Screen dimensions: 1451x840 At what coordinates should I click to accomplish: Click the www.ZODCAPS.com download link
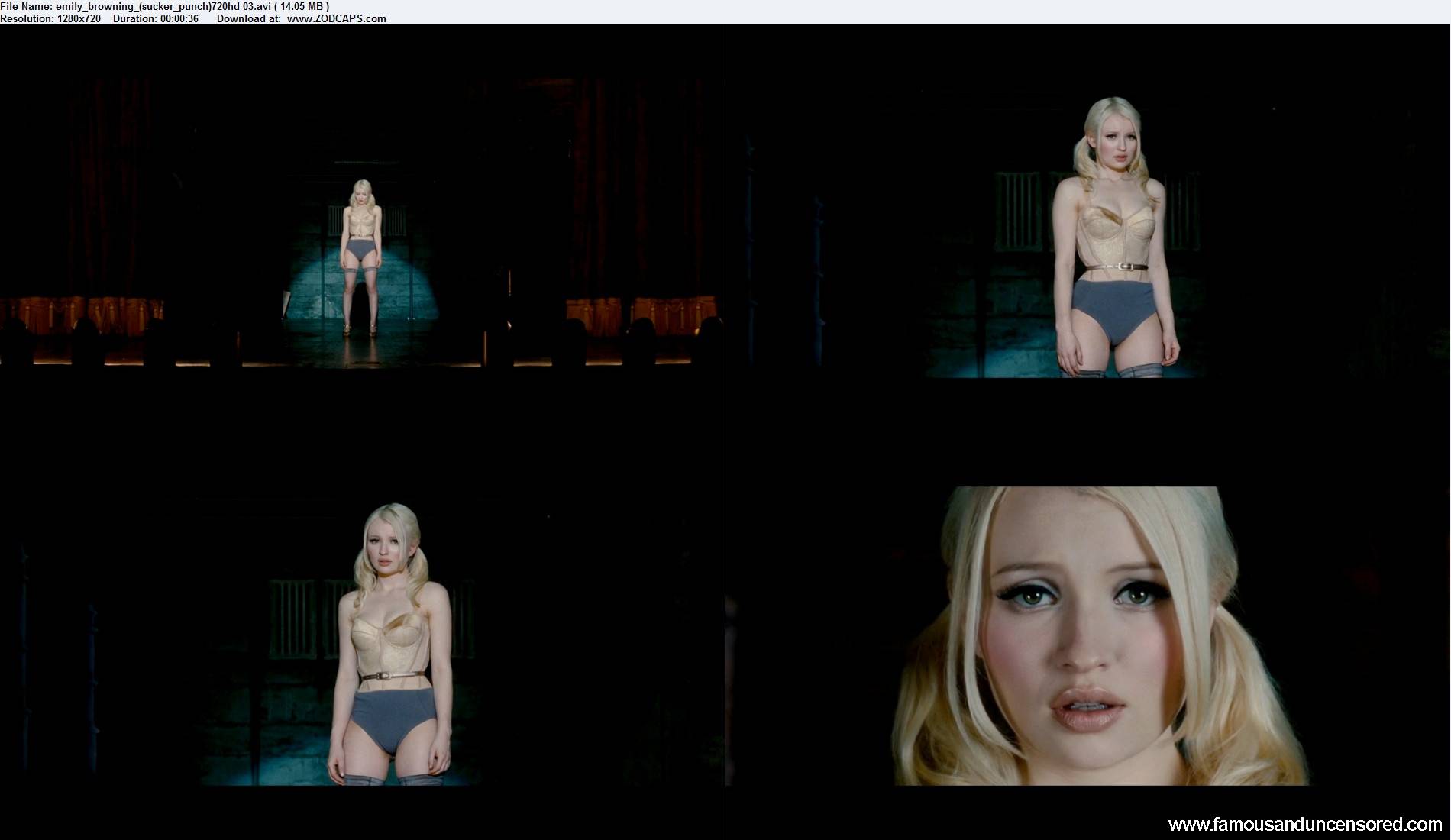[336, 18]
